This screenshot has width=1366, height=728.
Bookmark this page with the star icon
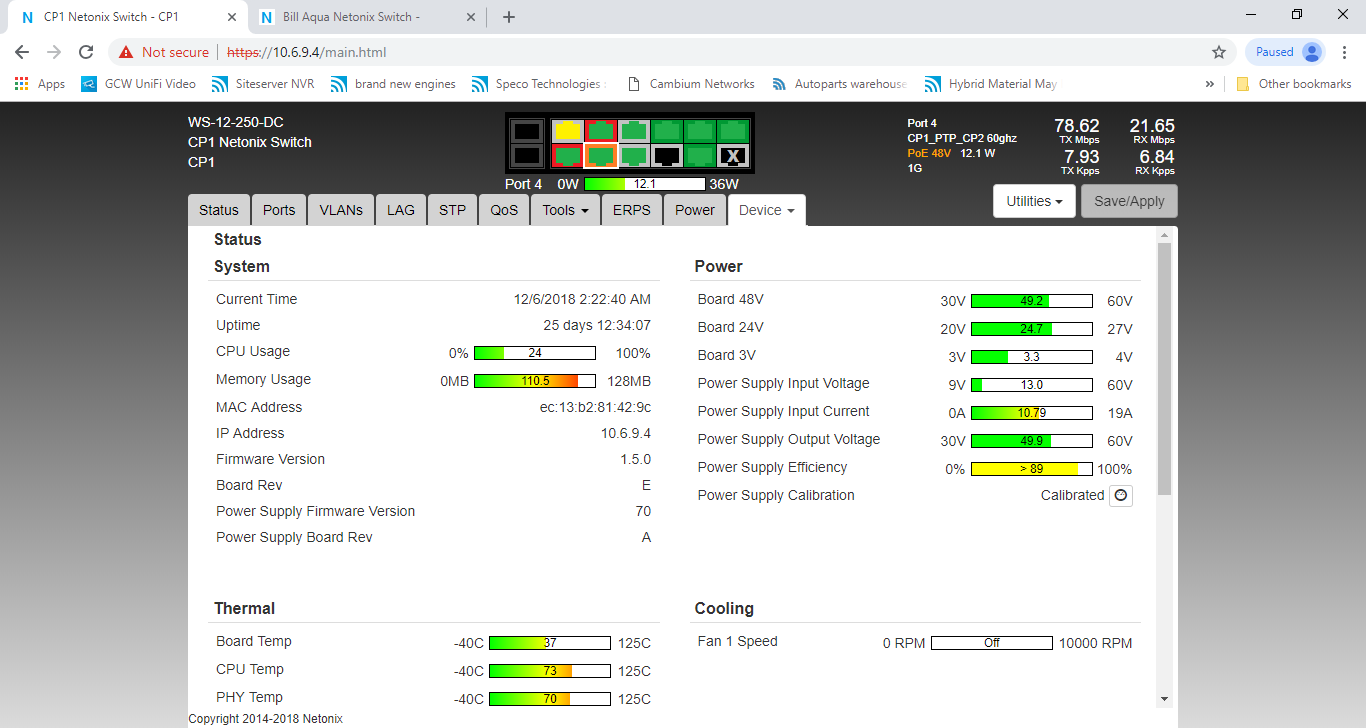[x=1218, y=52]
